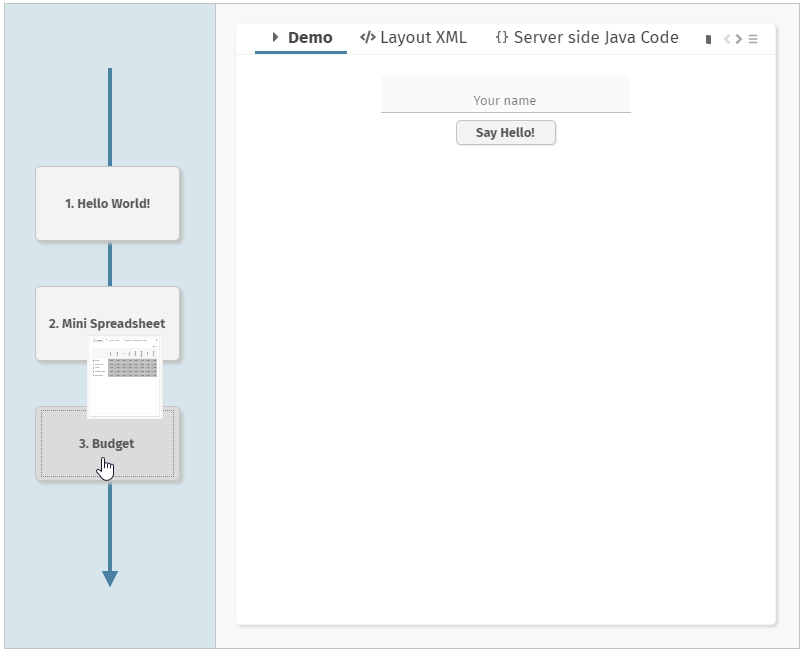Image resolution: width=805 pixels, height=653 pixels.
Task: Click the </> code icon beside Layout XML
Action: click(367, 38)
